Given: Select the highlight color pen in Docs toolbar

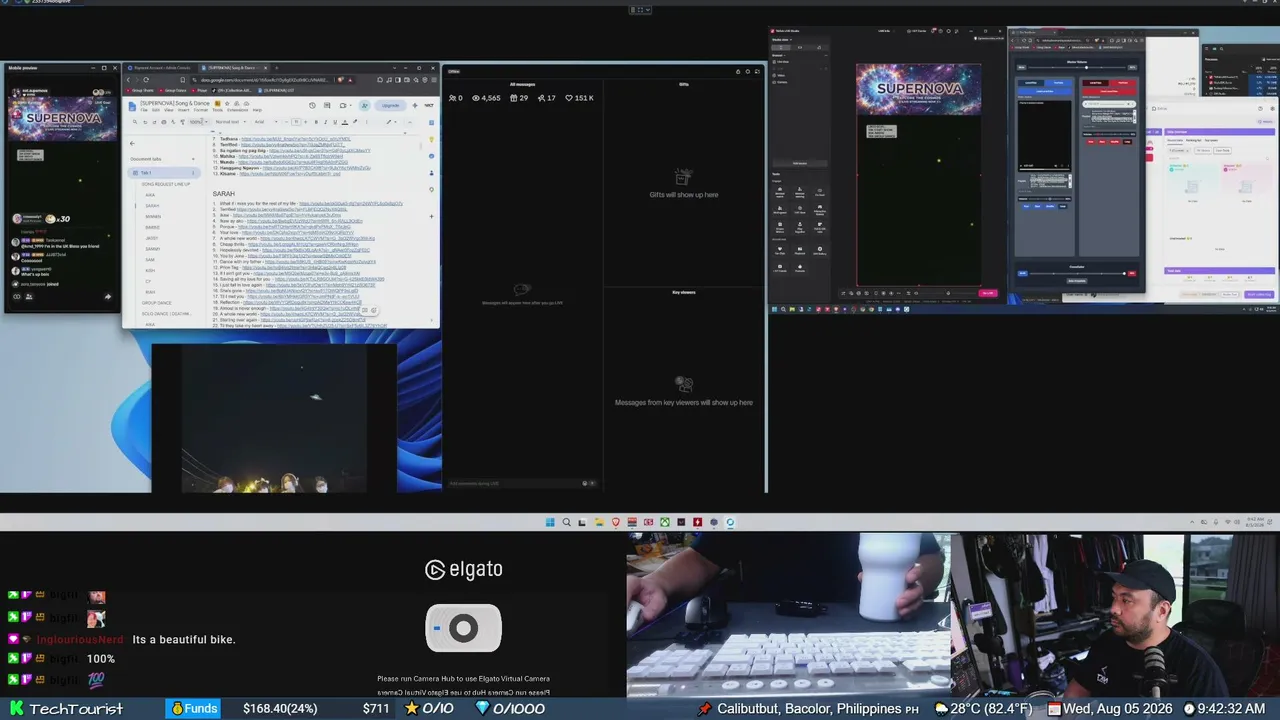Looking at the screenshot, I should [x=354, y=122].
